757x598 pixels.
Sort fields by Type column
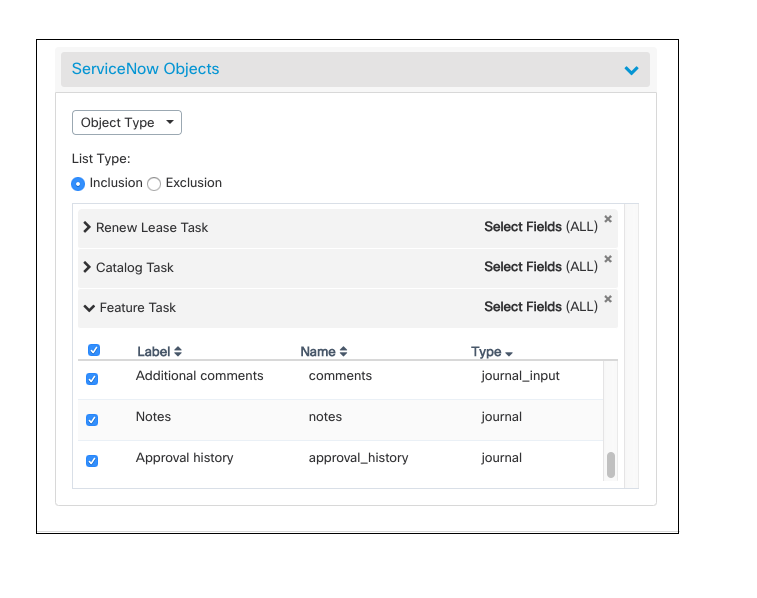pos(491,351)
